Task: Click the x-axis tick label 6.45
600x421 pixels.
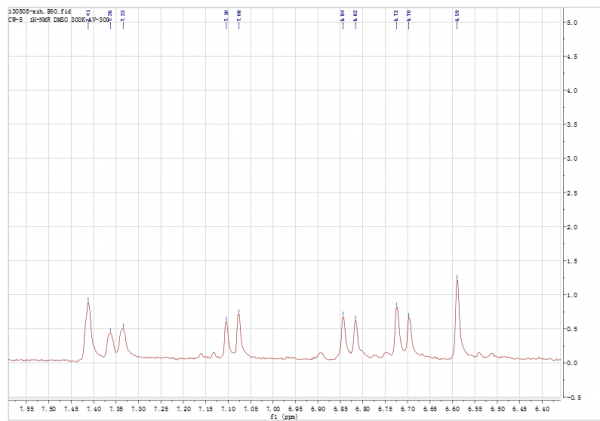Action: coord(520,409)
